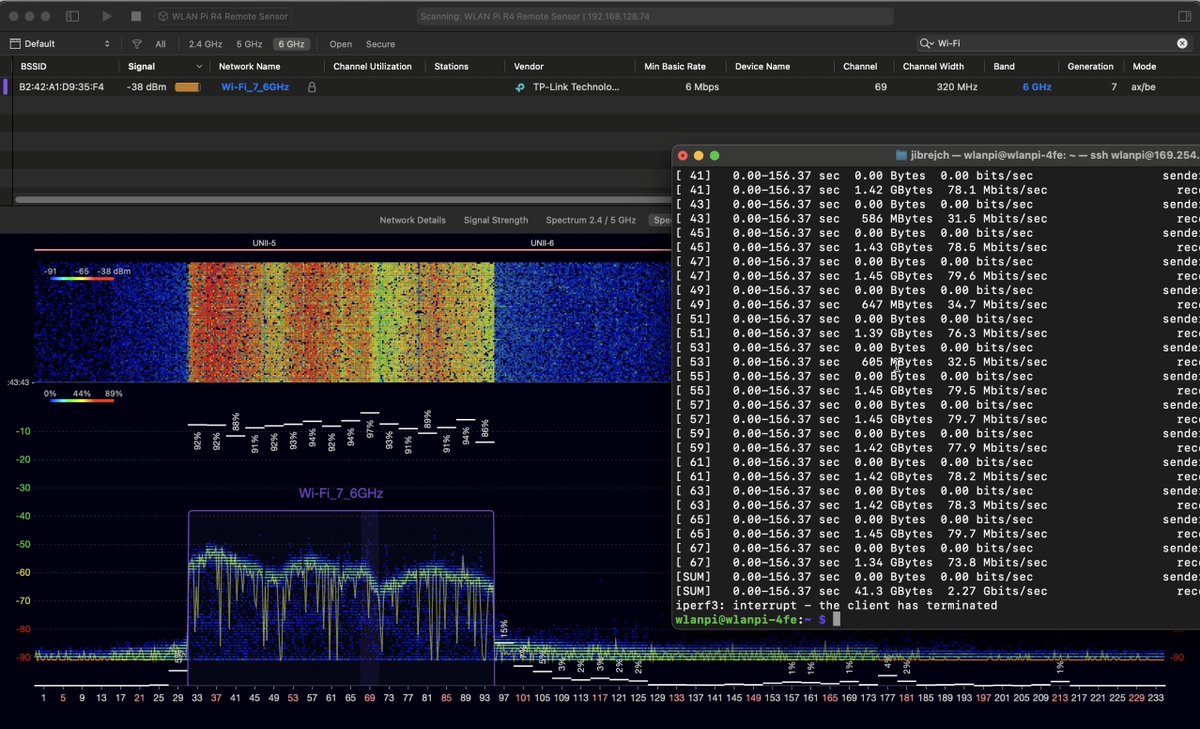Click the UNII-5 band label
This screenshot has height=729, width=1200.
(264, 243)
